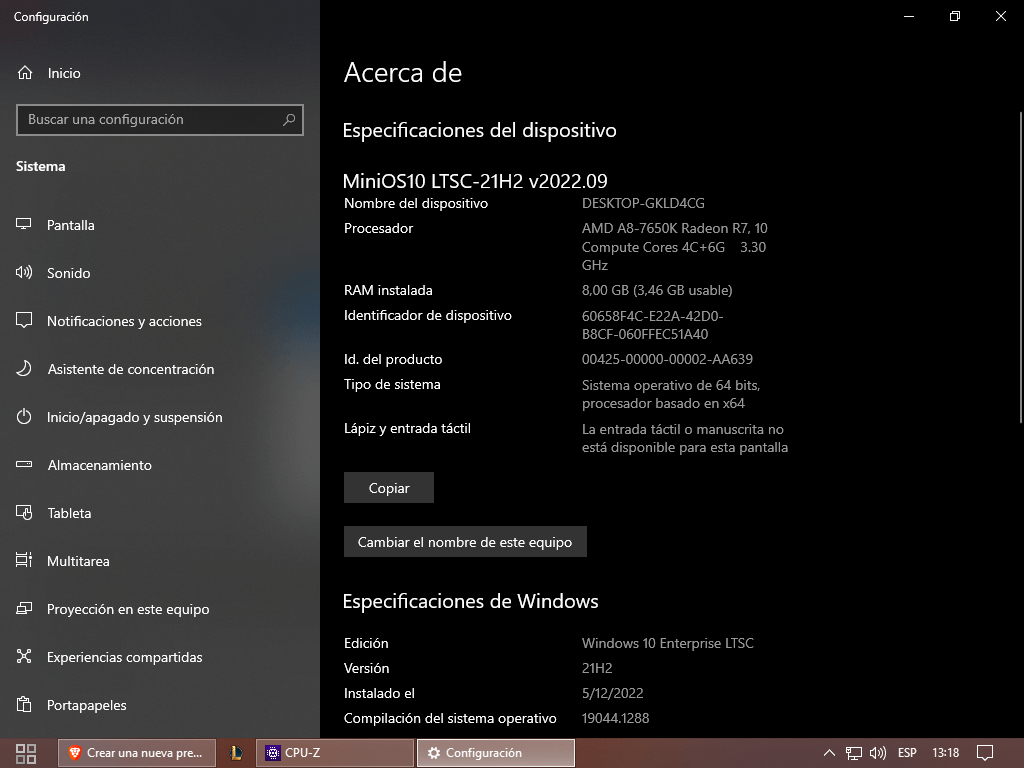
Task: Click the 8,00 GB RAM value
Action: pos(657,290)
